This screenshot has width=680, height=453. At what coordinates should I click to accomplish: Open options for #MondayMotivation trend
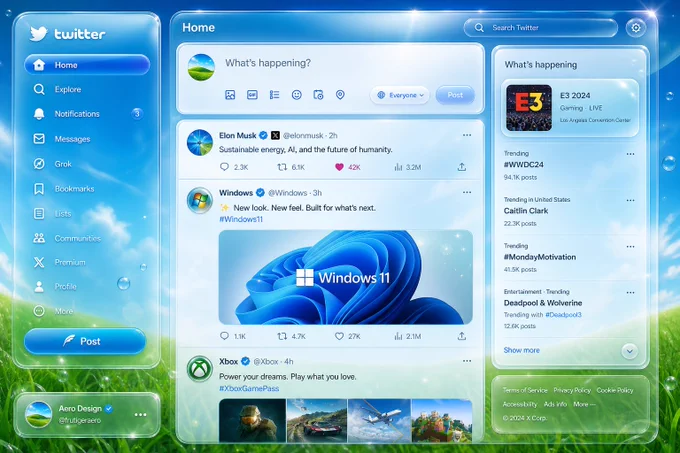[630, 247]
